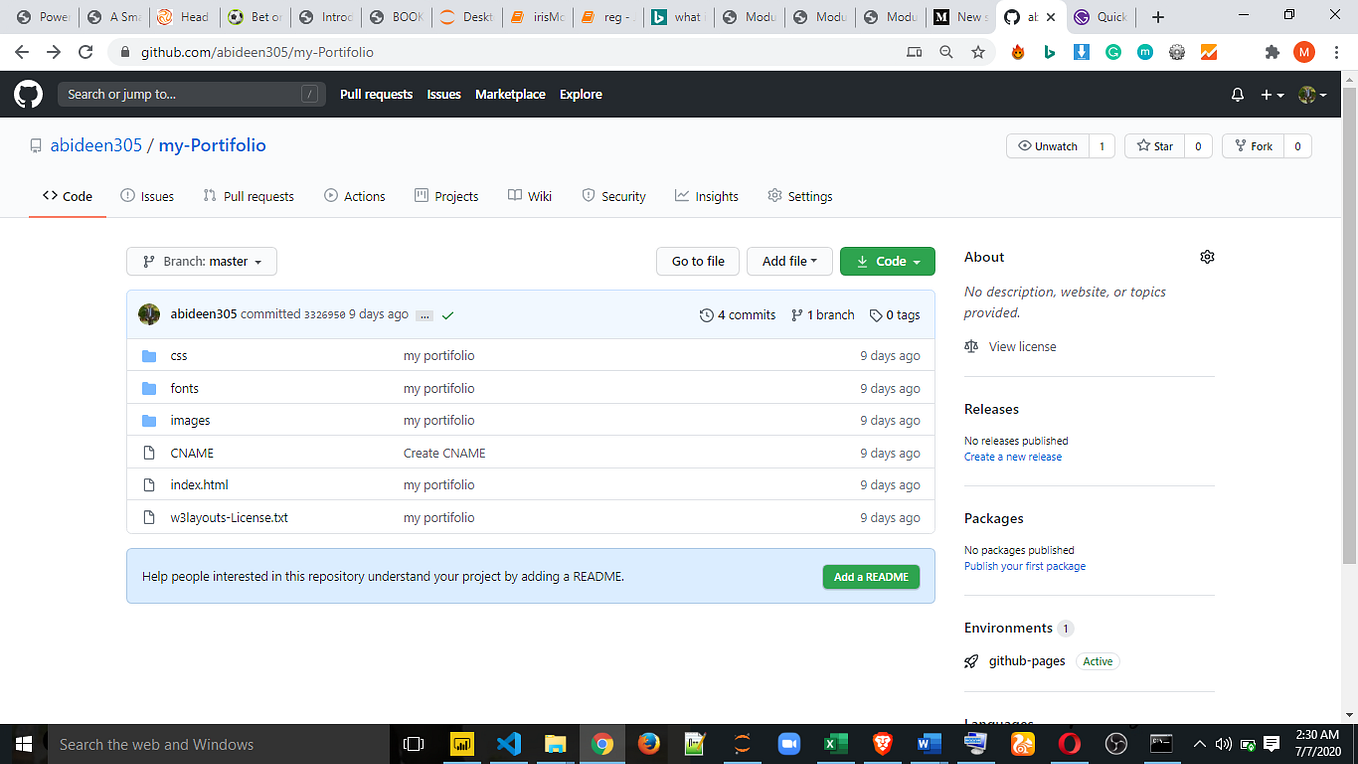Open commit history via the 4 commits icon
This screenshot has height=764, width=1358.
point(706,315)
